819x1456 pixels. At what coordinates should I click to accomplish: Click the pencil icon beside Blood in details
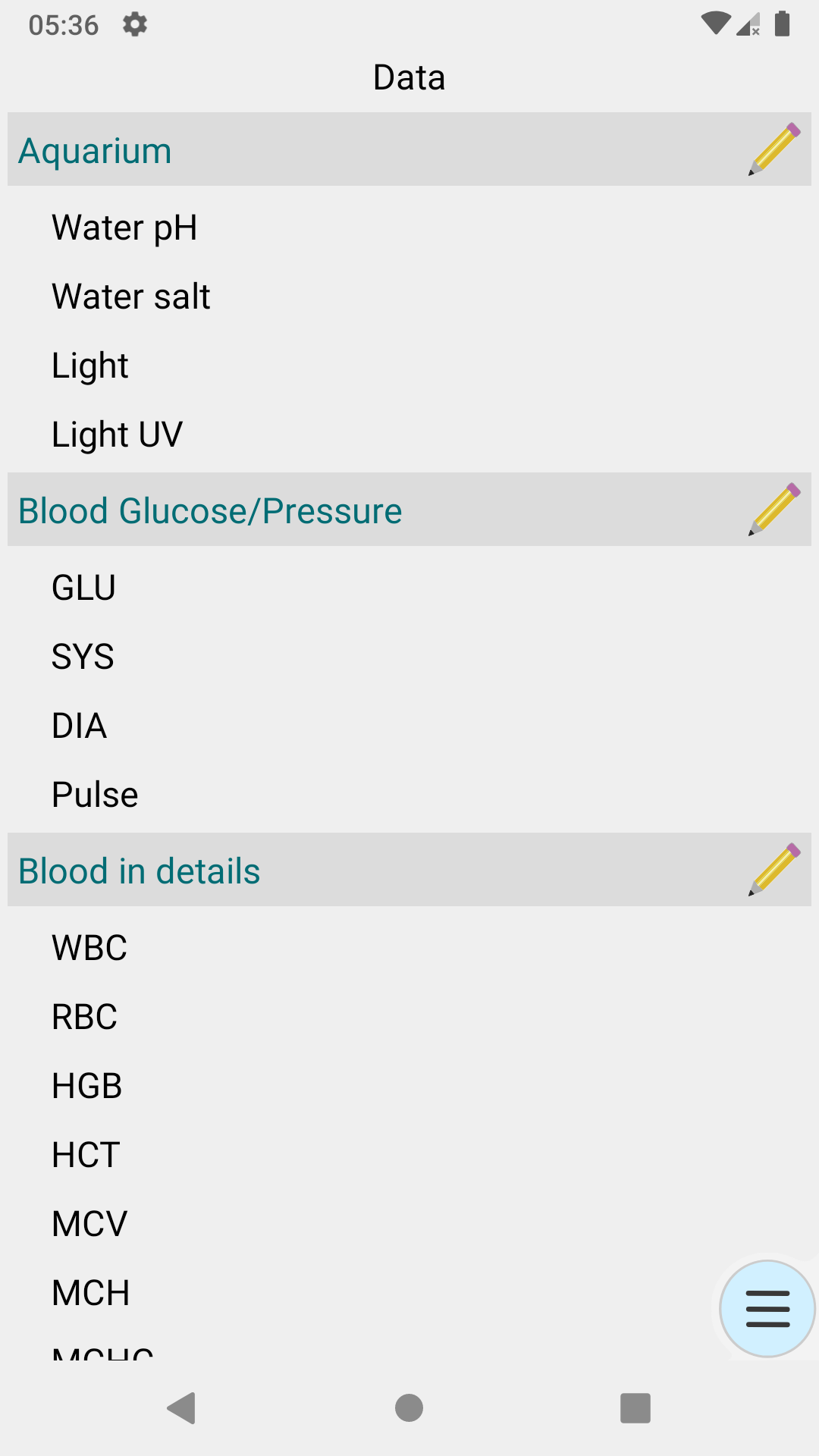(774, 870)
